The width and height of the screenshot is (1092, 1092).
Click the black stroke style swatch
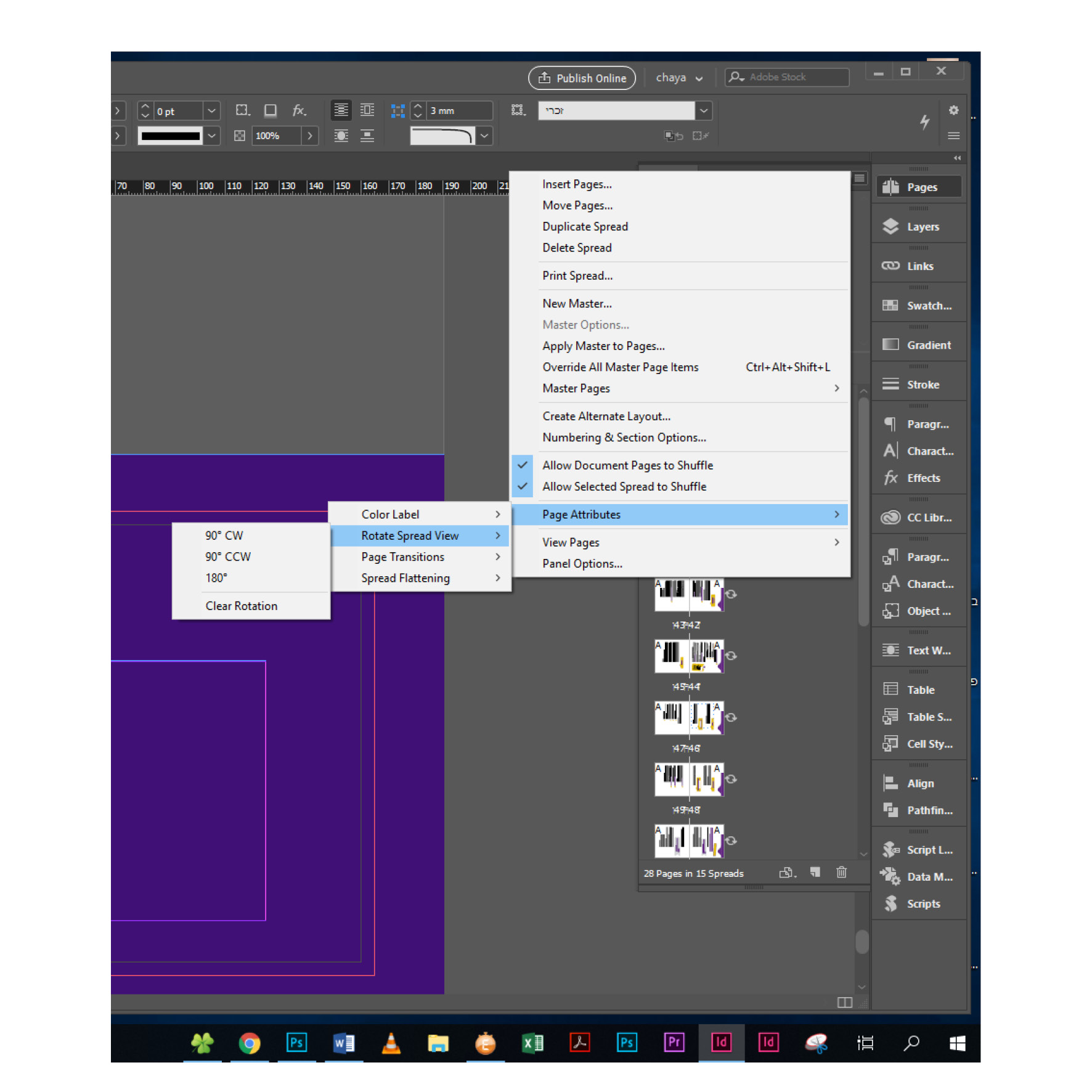click(170, 136)
